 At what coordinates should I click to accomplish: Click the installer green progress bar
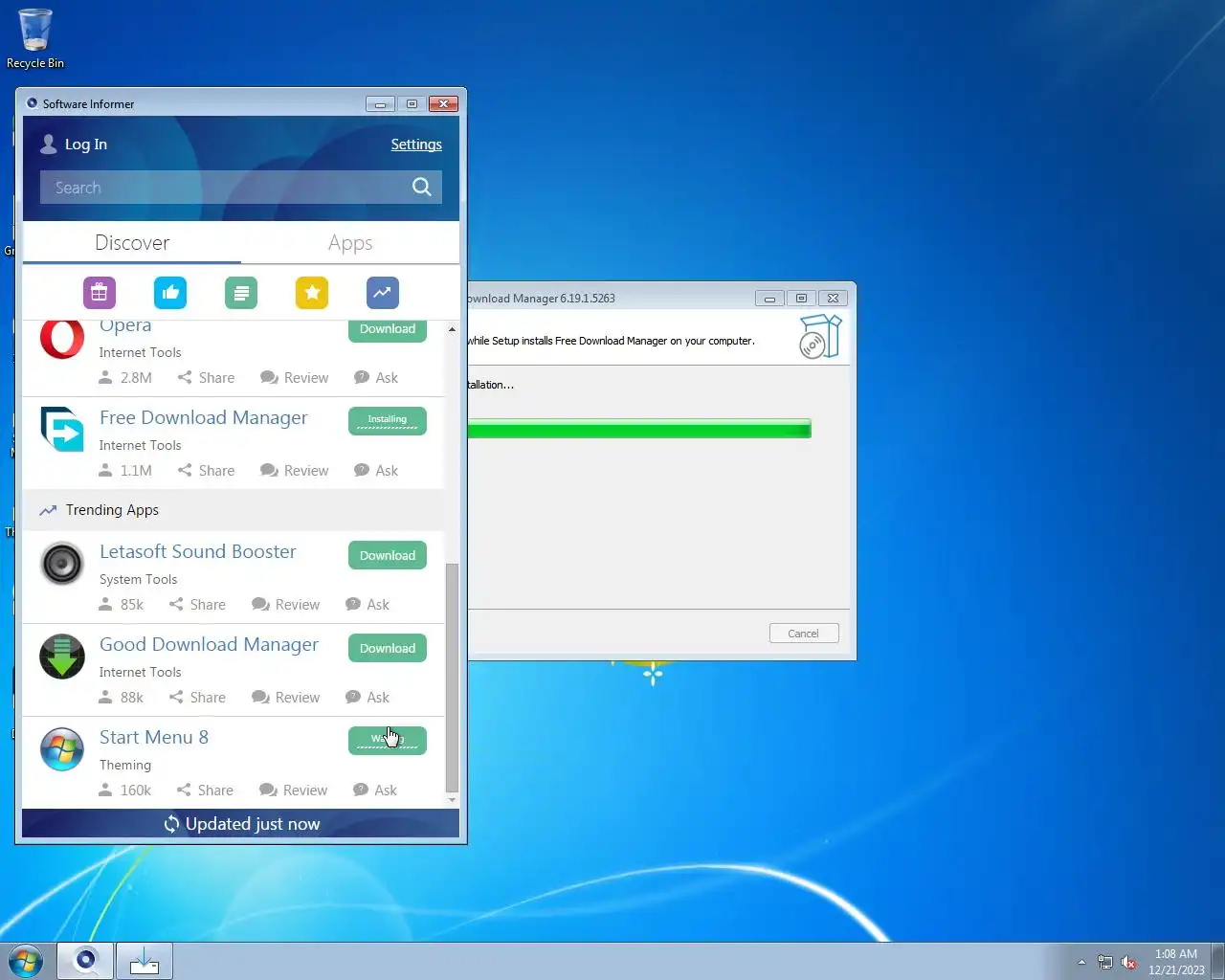[639, 429]
